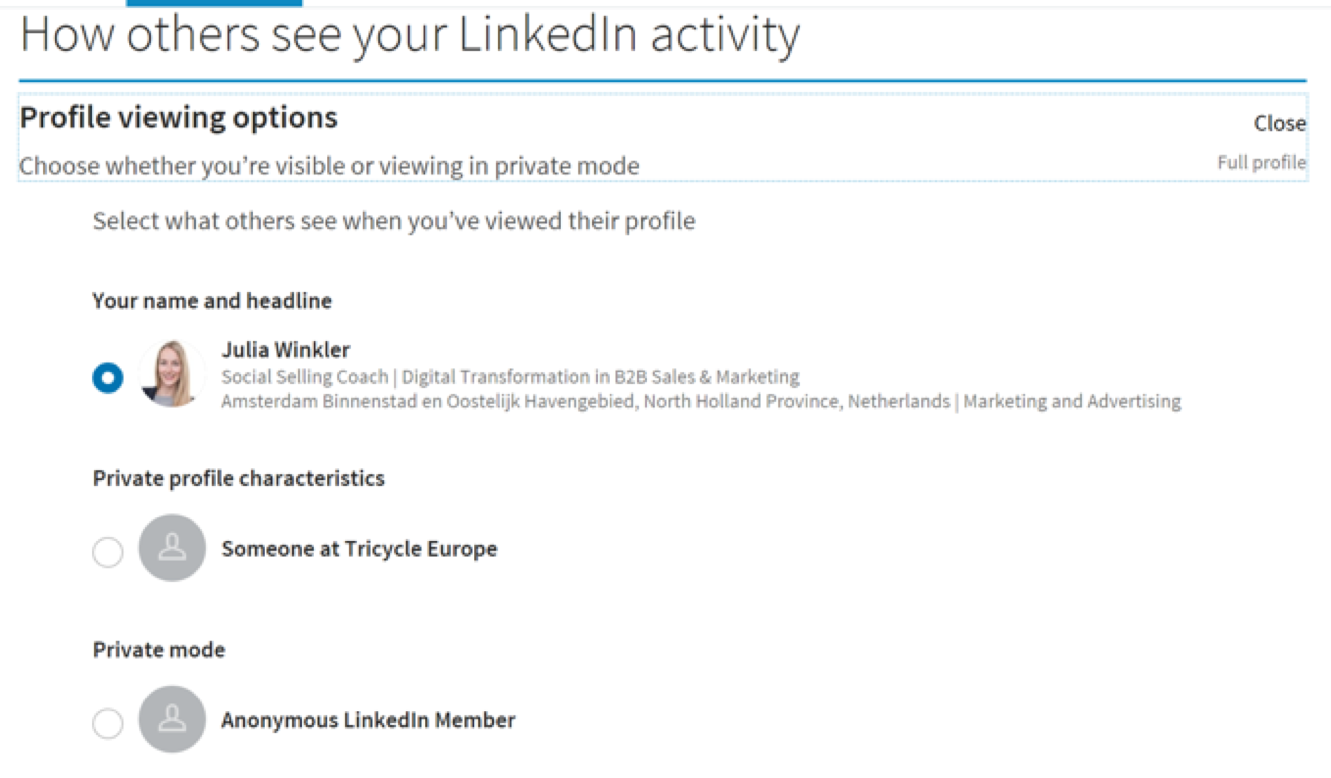Viewport: 1331px width, 778px height.
Task: Select the Anonymous LinkedIn Member radio option
Action: (x=108, y=723)
